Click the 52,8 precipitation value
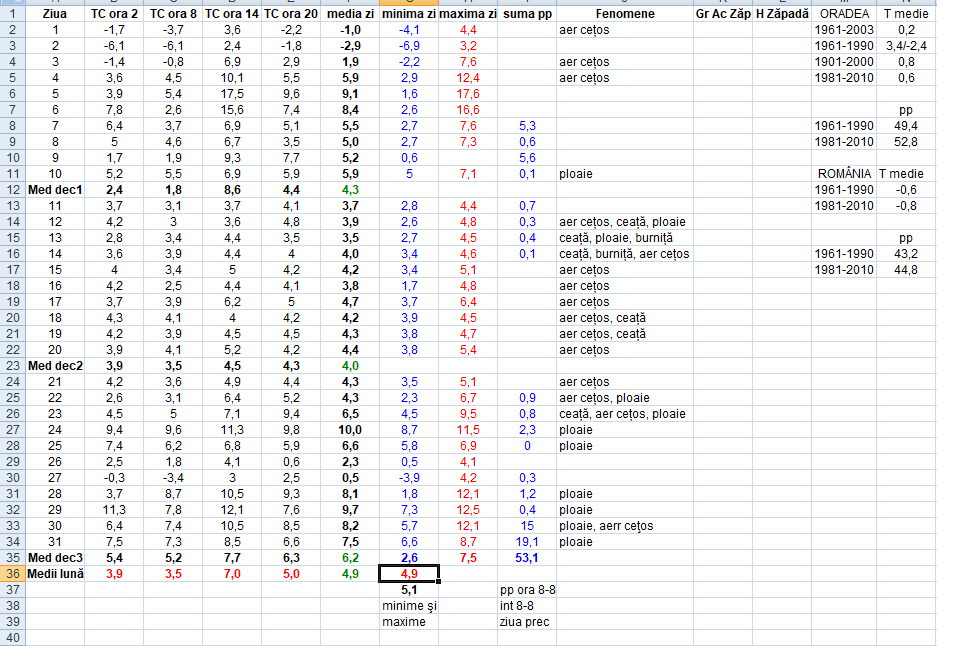Image resolution: width=960 pixels, height=646 pixels. tap(906, 141)
